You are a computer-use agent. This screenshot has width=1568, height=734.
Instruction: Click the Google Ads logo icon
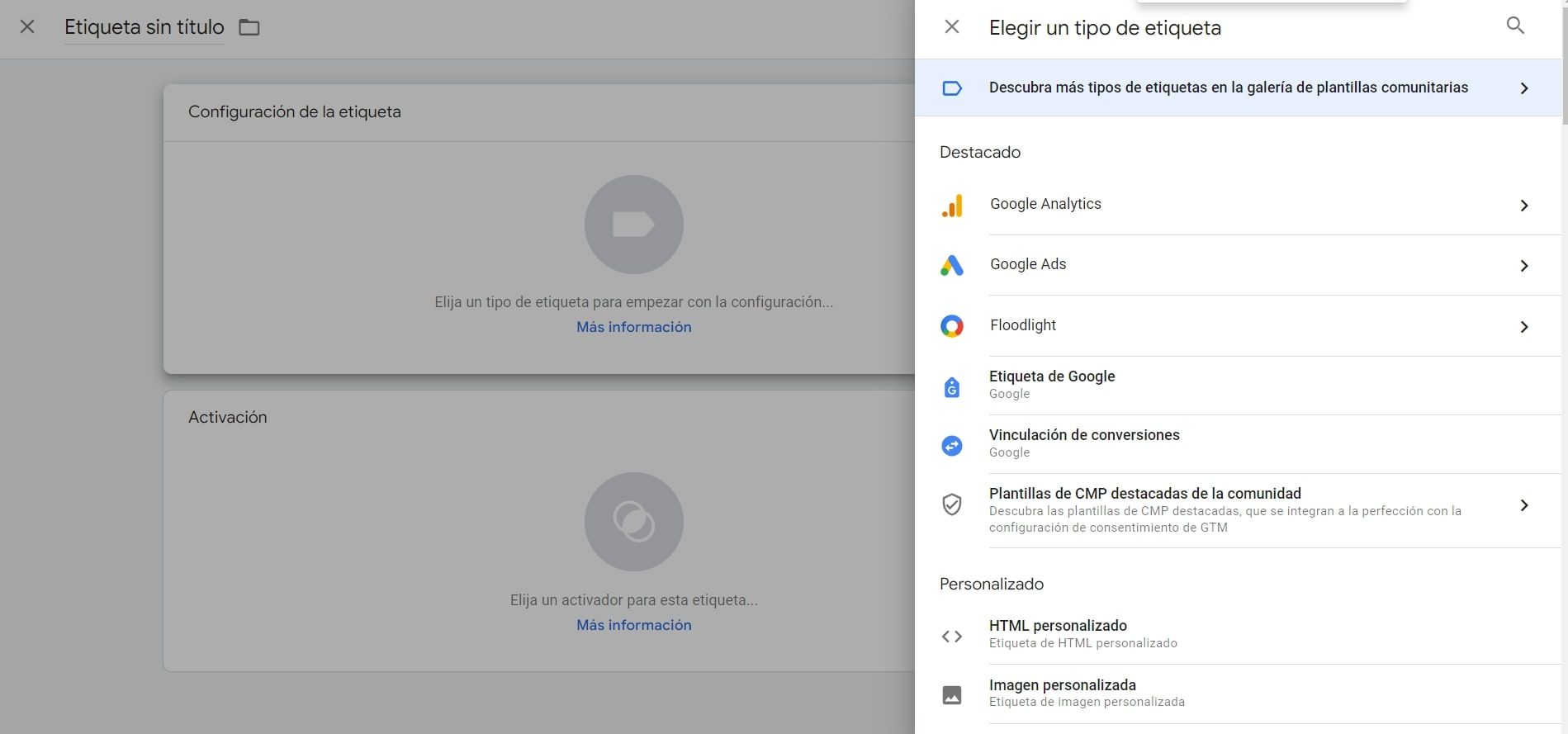(x=952, y=265)
